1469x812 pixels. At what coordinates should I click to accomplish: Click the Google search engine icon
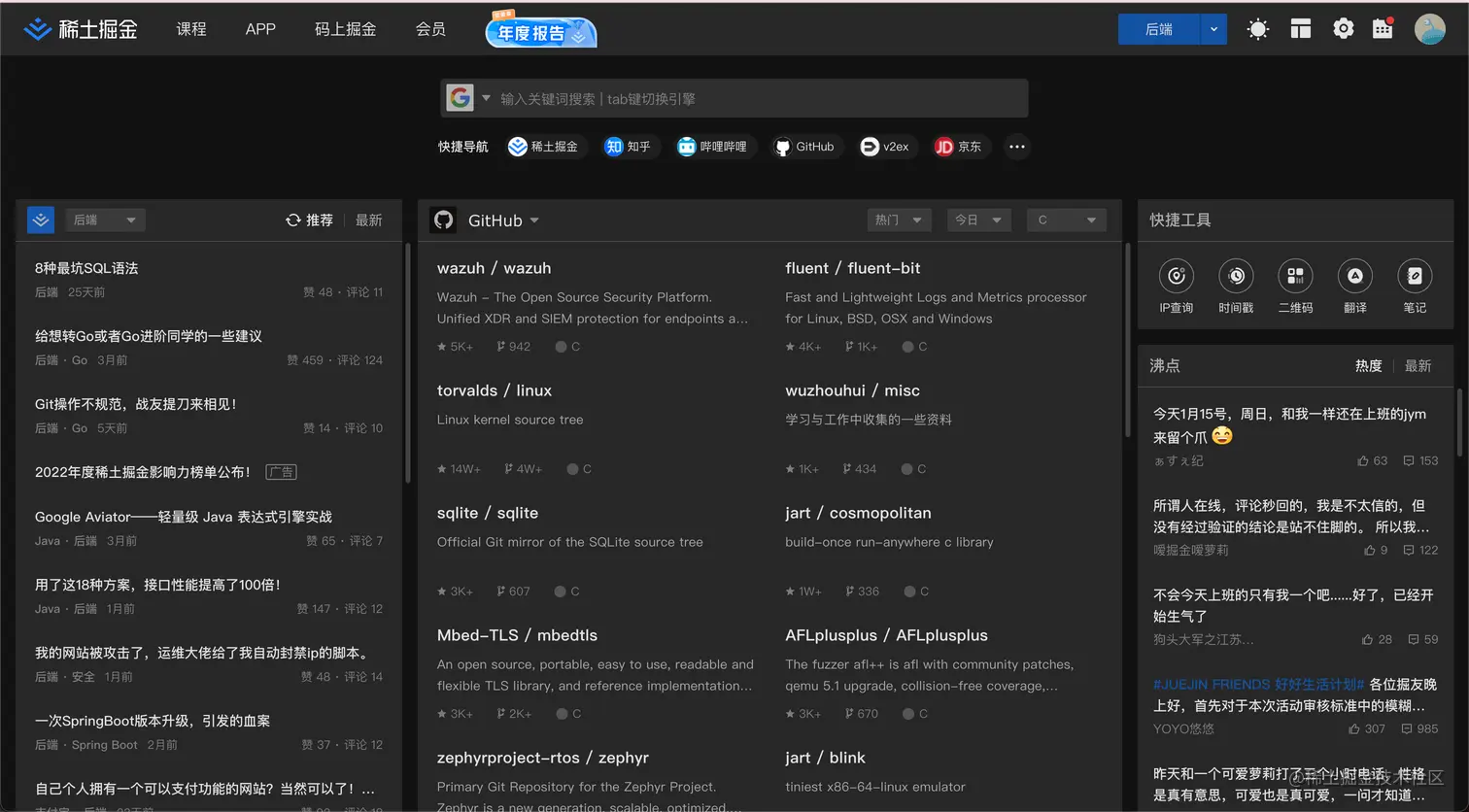click(x=460, y=98)
